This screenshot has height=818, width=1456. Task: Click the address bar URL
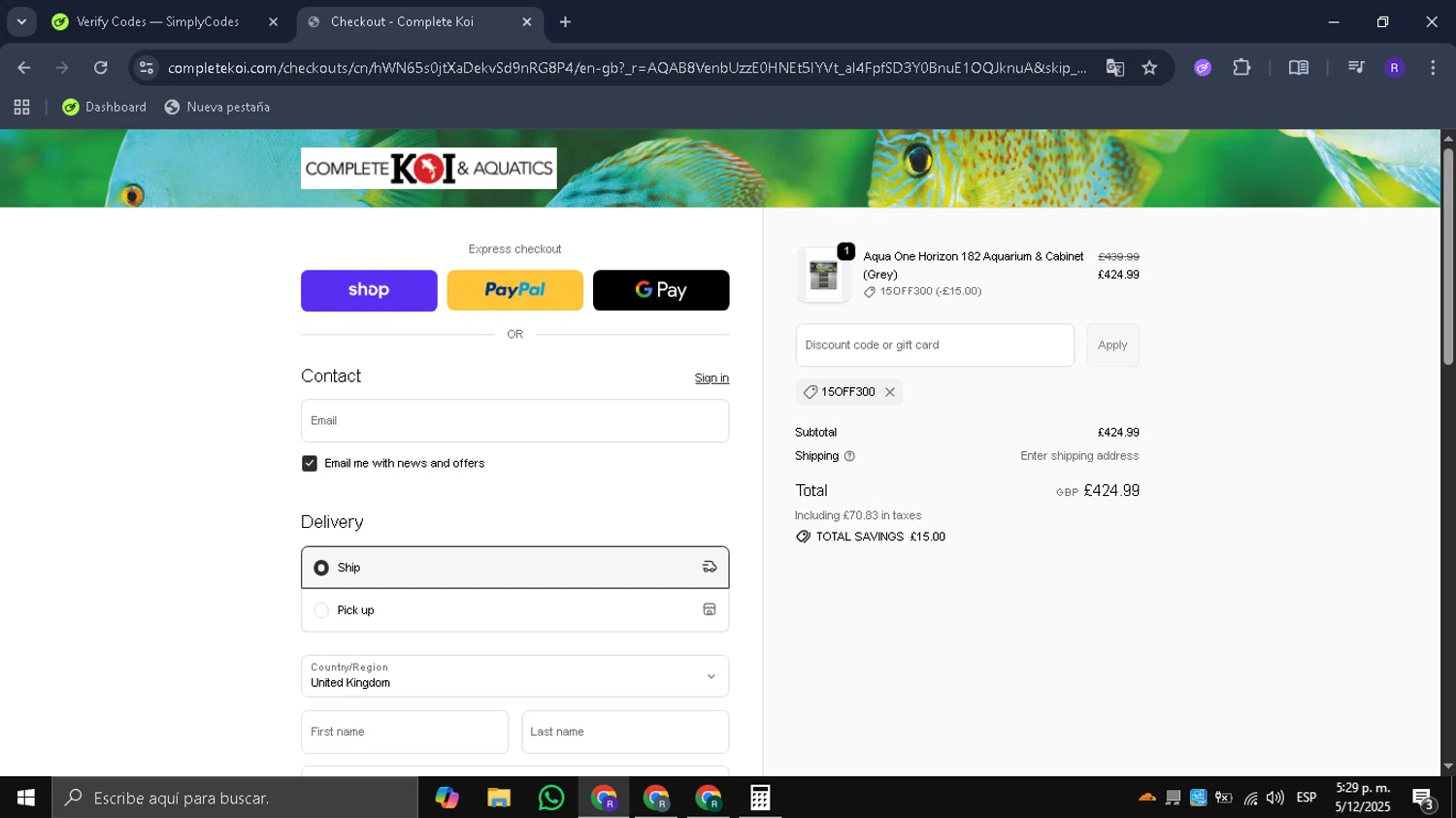point(626,68)
